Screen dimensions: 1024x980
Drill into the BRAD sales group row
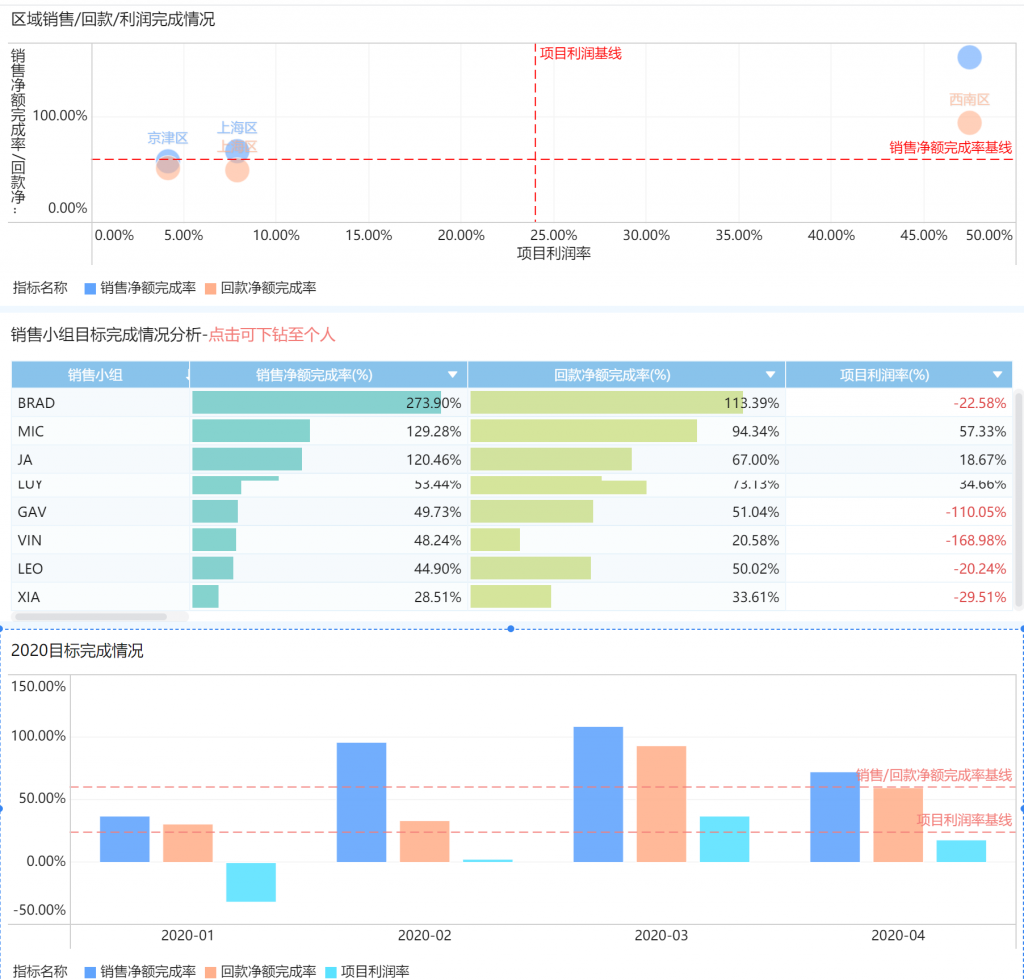pyautogui.click(x=511, y=403)
